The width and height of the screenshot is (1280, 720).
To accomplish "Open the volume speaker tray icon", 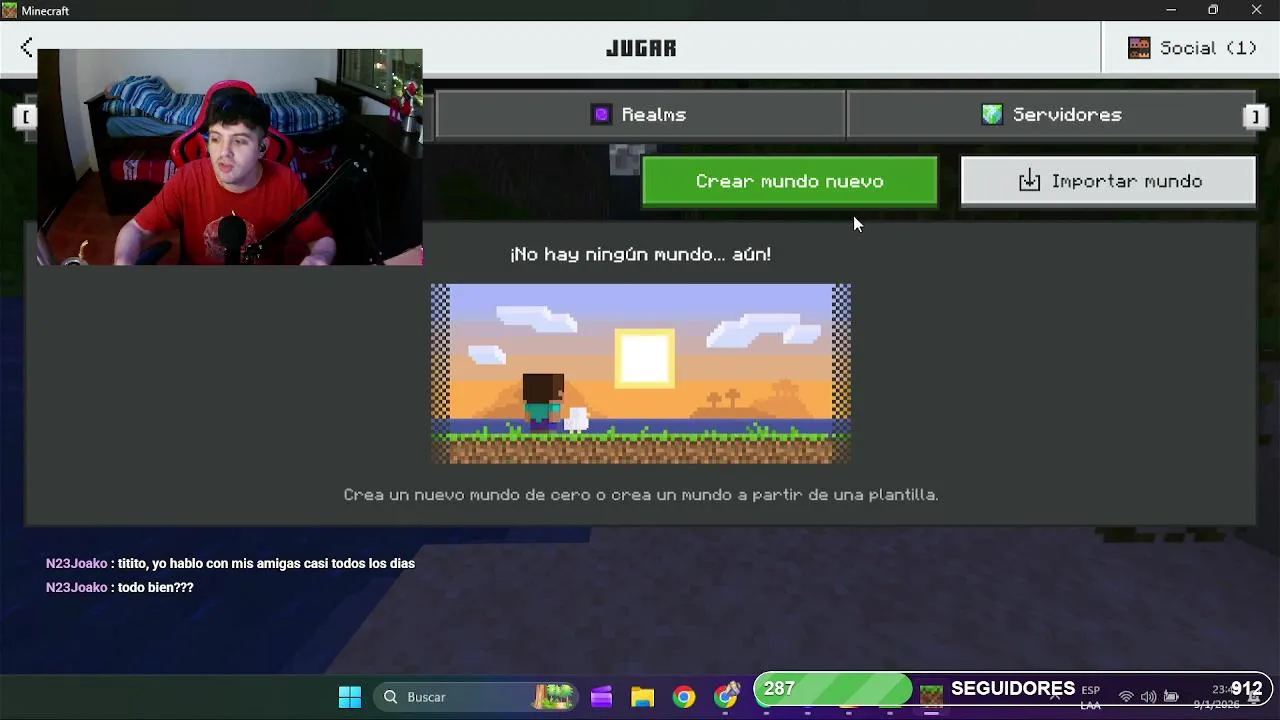I will click(1148, 697).
